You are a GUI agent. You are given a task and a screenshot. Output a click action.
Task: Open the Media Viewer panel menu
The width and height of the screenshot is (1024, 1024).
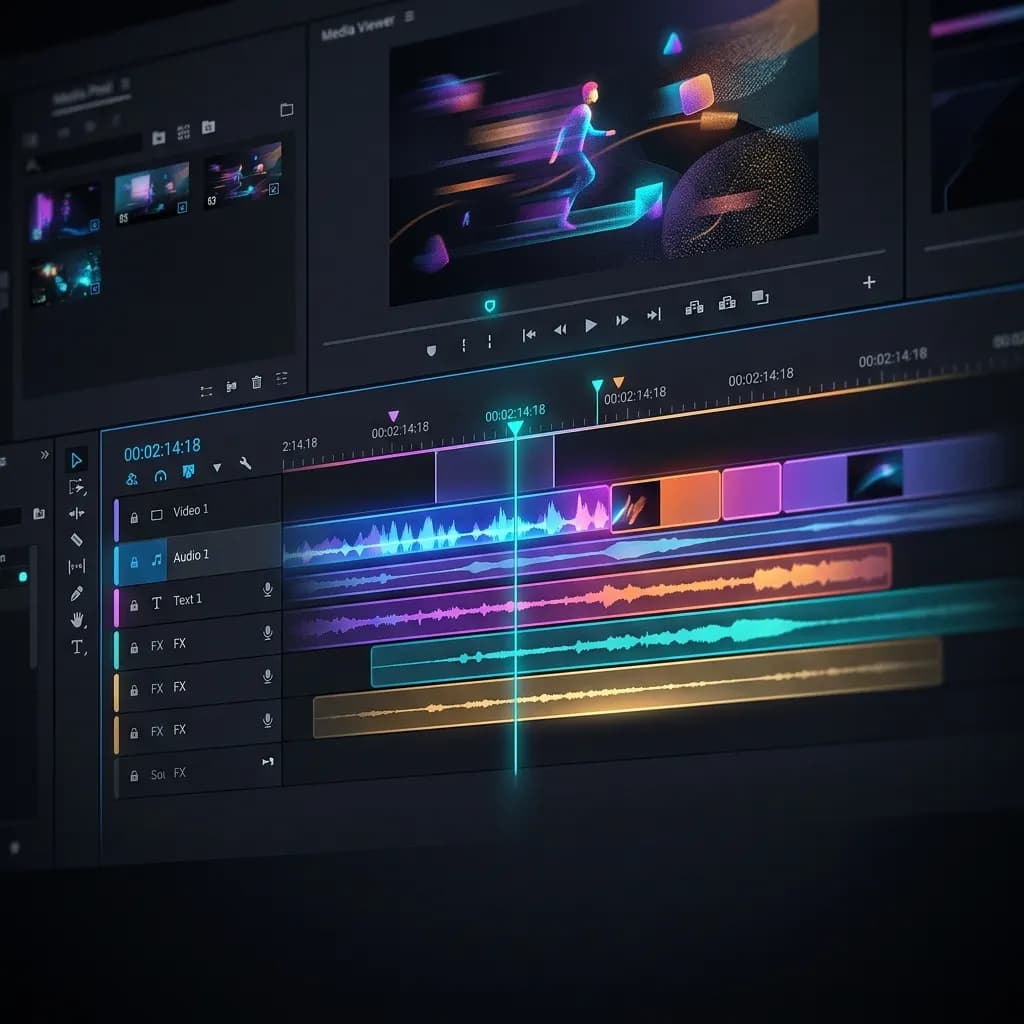click(x=409, y=16)
